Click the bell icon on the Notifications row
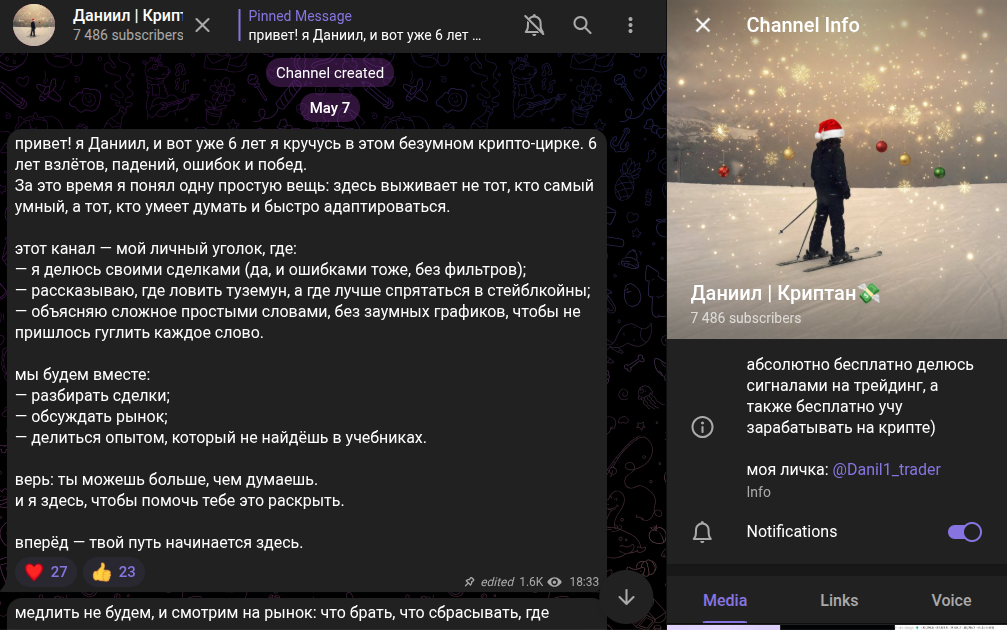Image resolution: width=1007 pixels, height=630 pixels. (x=702, y=531)
